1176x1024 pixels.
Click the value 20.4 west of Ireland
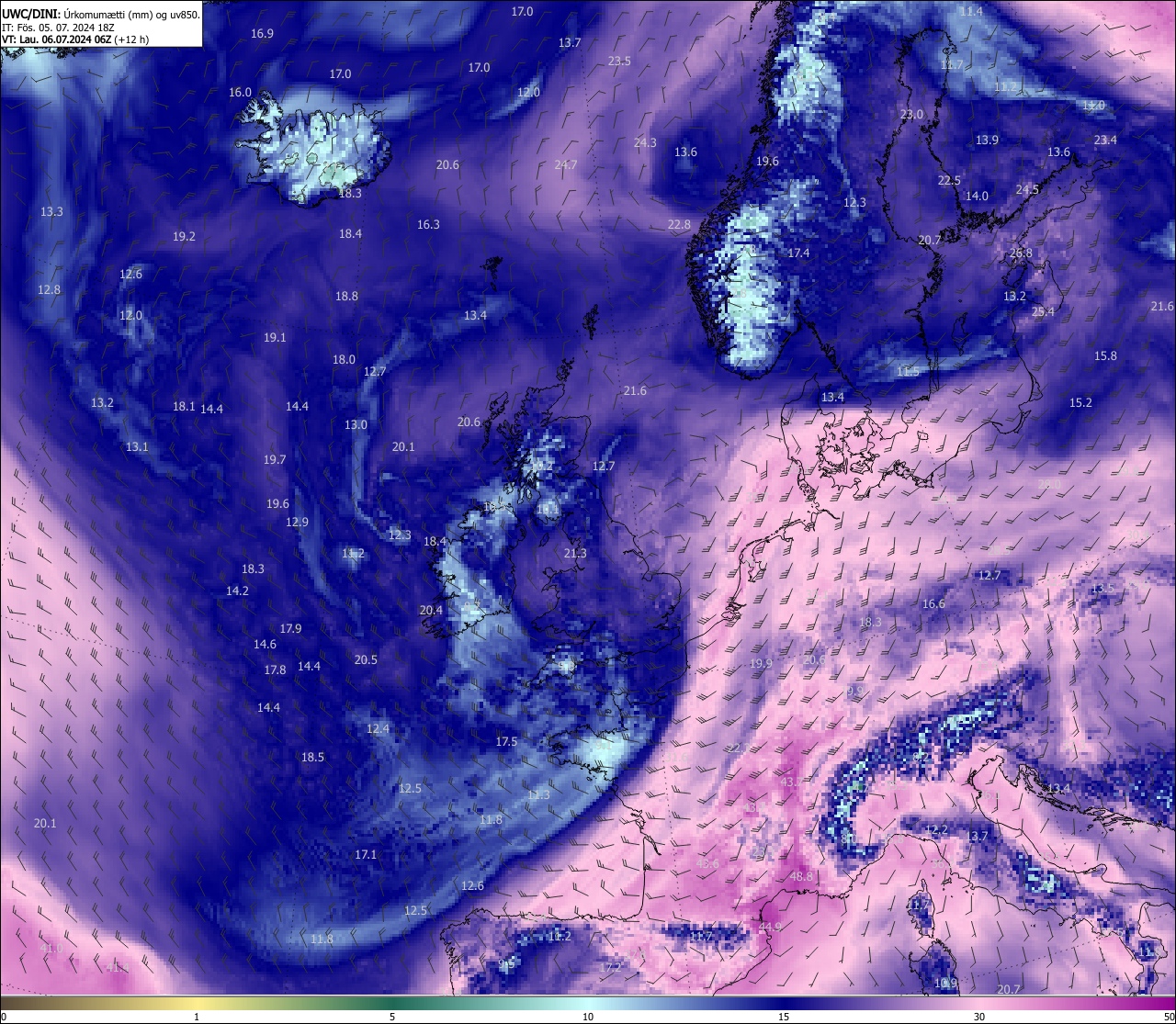point(431,610)
